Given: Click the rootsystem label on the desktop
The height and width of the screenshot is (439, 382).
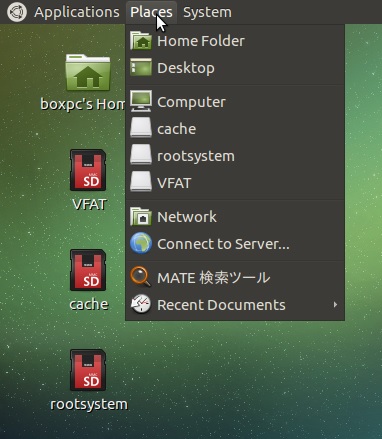Looking at the screenshot, I should pyautogui.click(x=89, y=404).
